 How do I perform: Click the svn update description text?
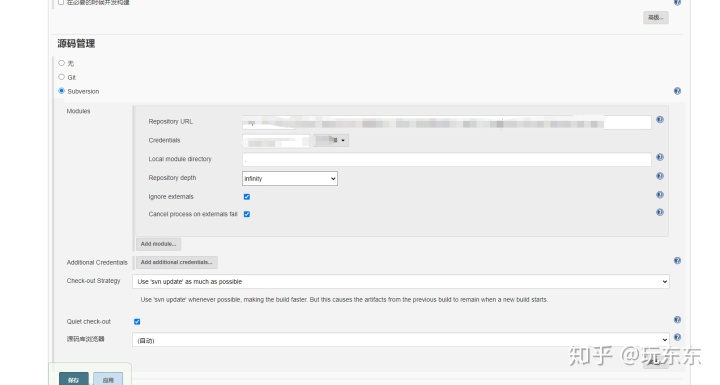344,300
